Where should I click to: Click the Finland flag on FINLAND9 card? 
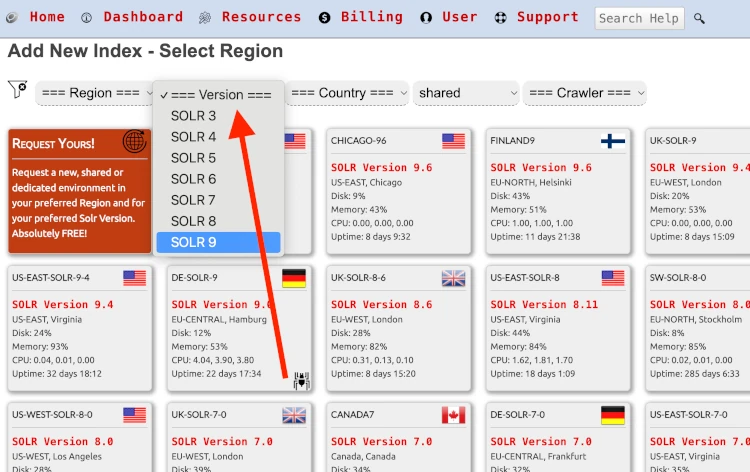[x=612, y=141]
